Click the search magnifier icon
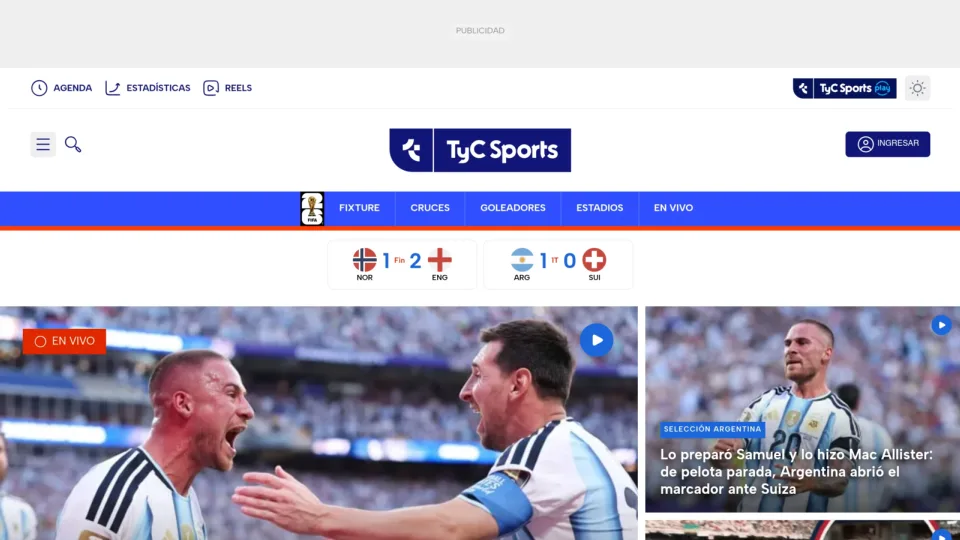The height and width of the screenshot is (540, 960). coord(73,144)
